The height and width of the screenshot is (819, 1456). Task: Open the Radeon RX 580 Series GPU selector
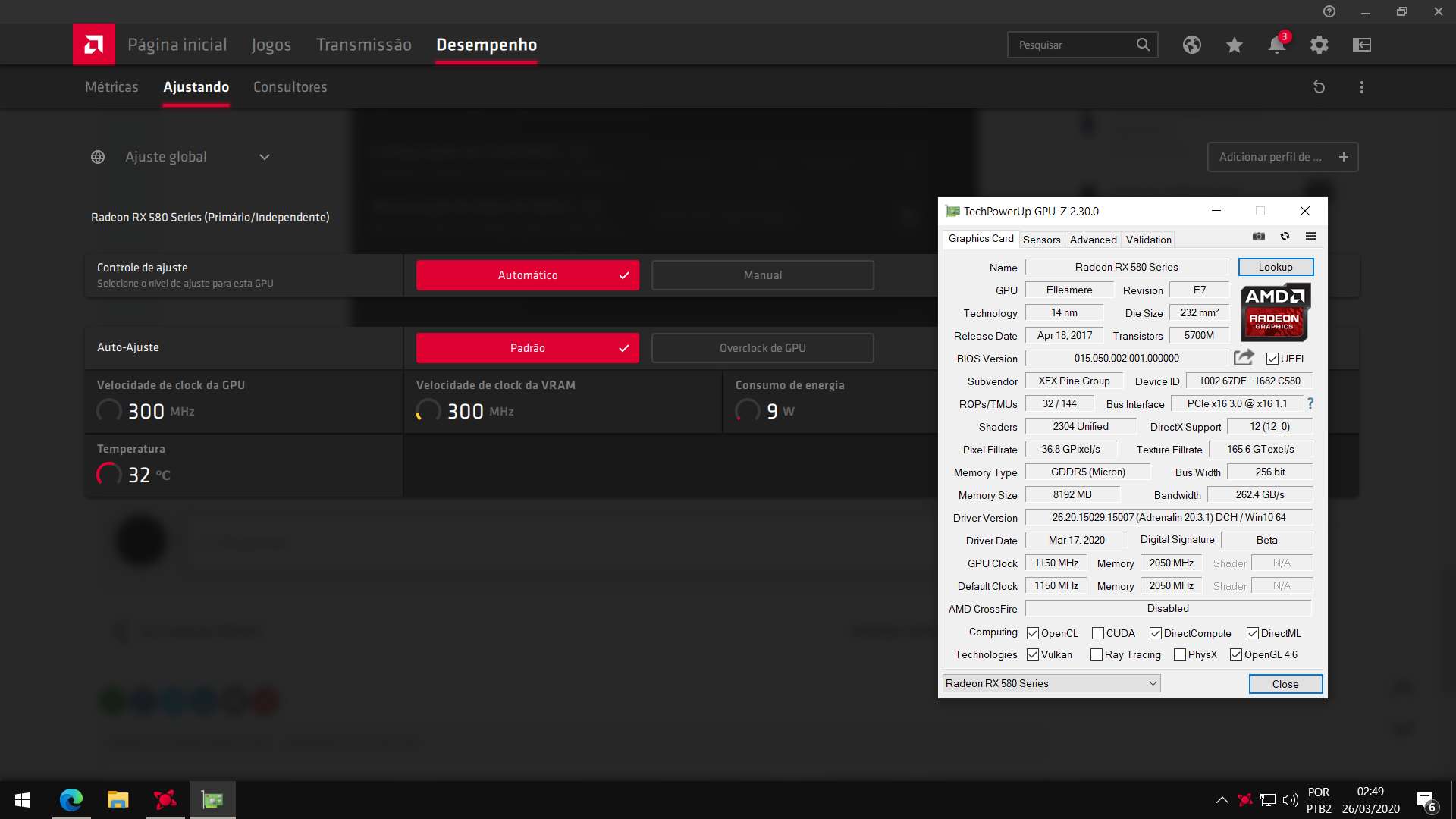click(x=1051, y=683)
